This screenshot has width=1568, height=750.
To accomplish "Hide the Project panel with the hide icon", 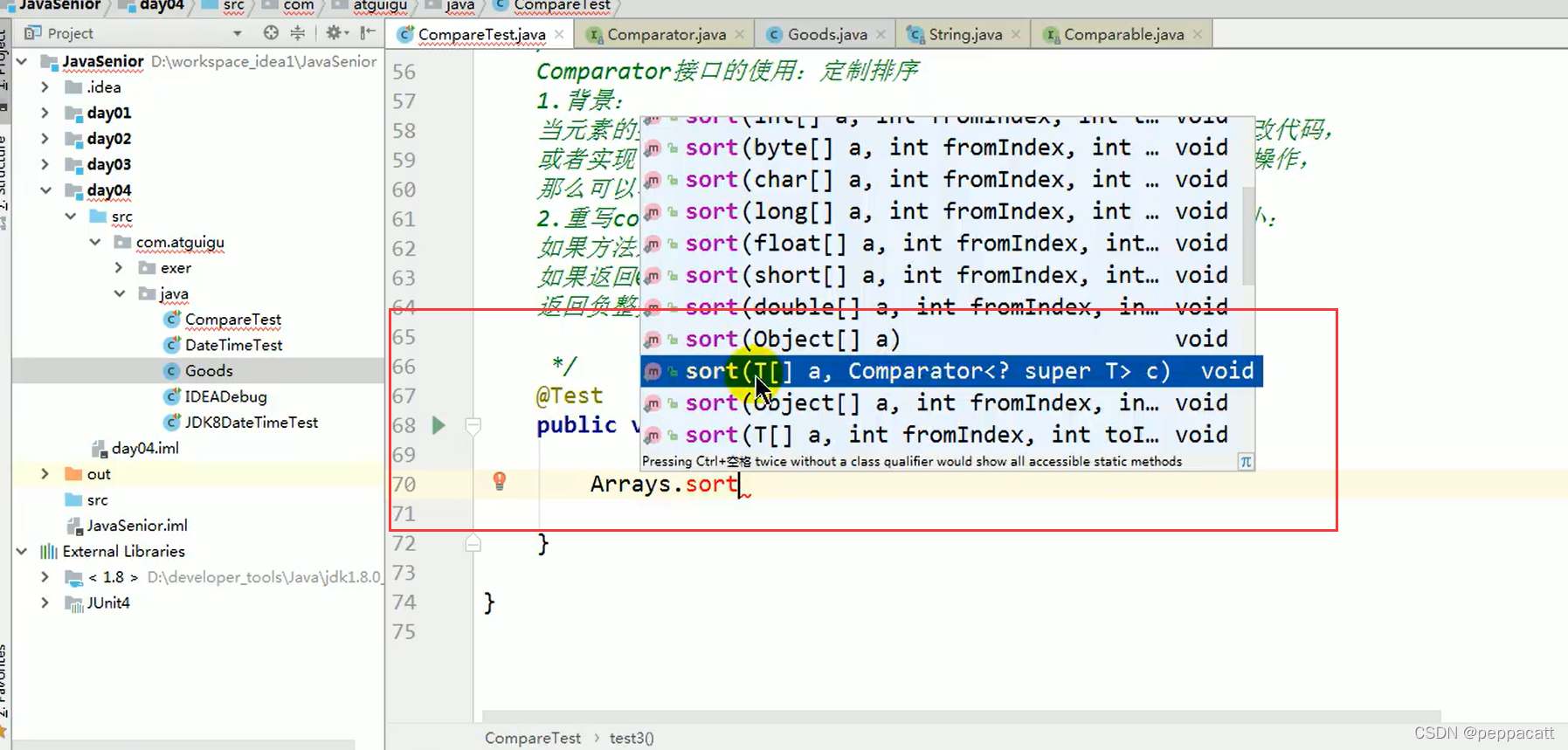I will [x=368, y=33].
